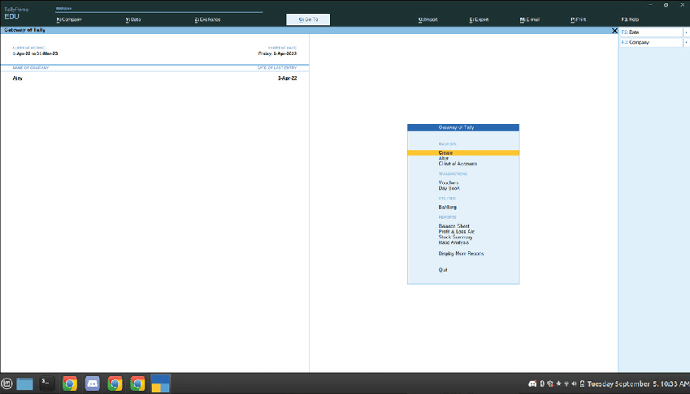The width and height of the screenshot is (690, 394).
Task: Open the terminal taskbar icon
Action: (47, 384)
